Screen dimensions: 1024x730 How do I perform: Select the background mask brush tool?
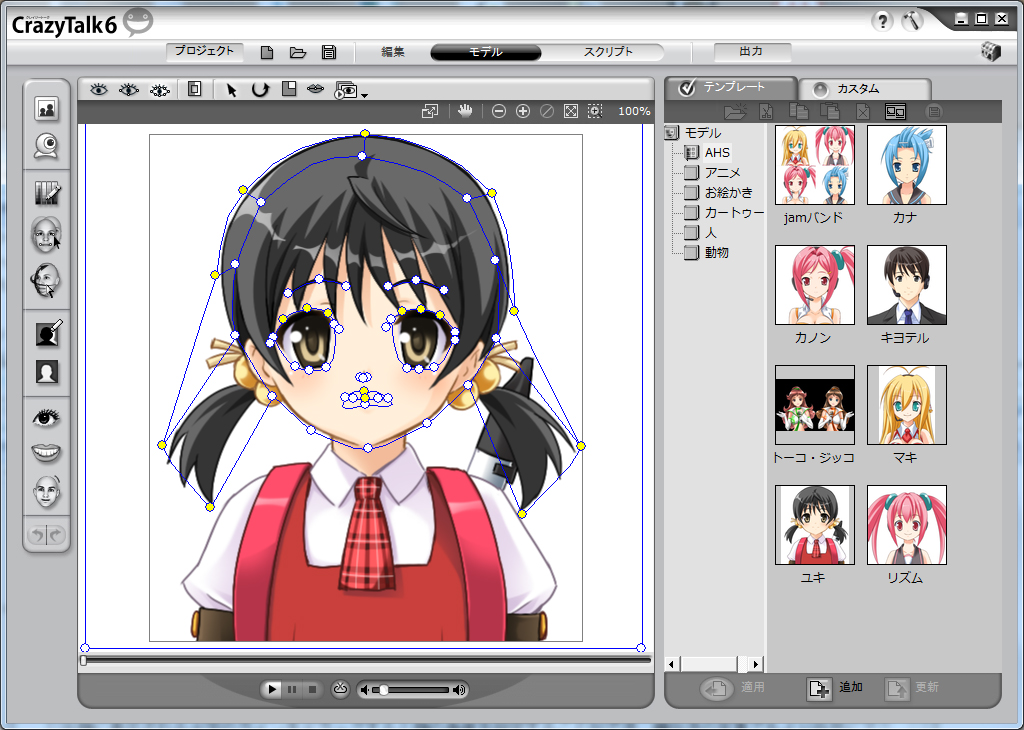coord(48,333)
